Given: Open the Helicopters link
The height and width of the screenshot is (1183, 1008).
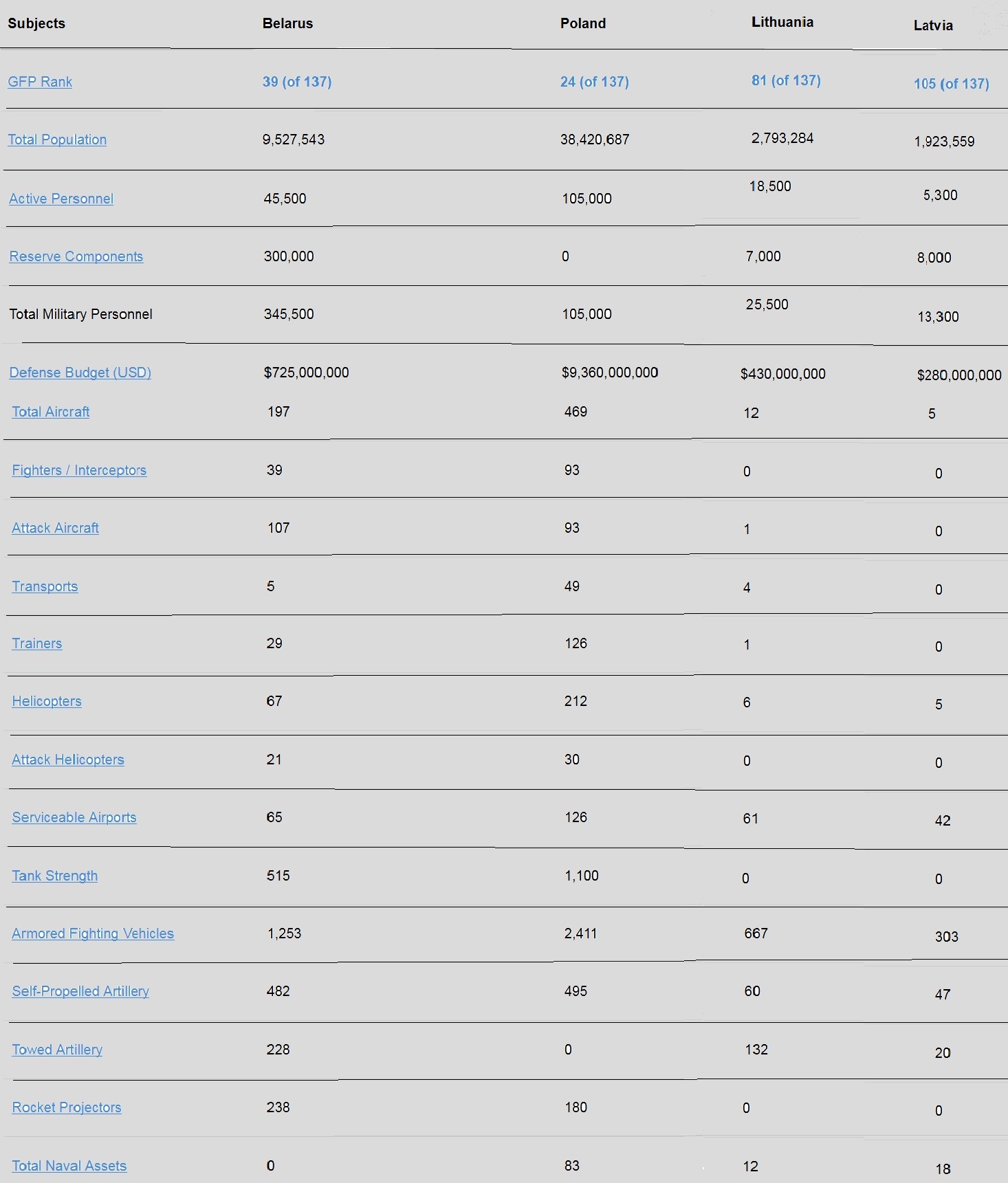Looking at the screenshot, I should 47,701.
